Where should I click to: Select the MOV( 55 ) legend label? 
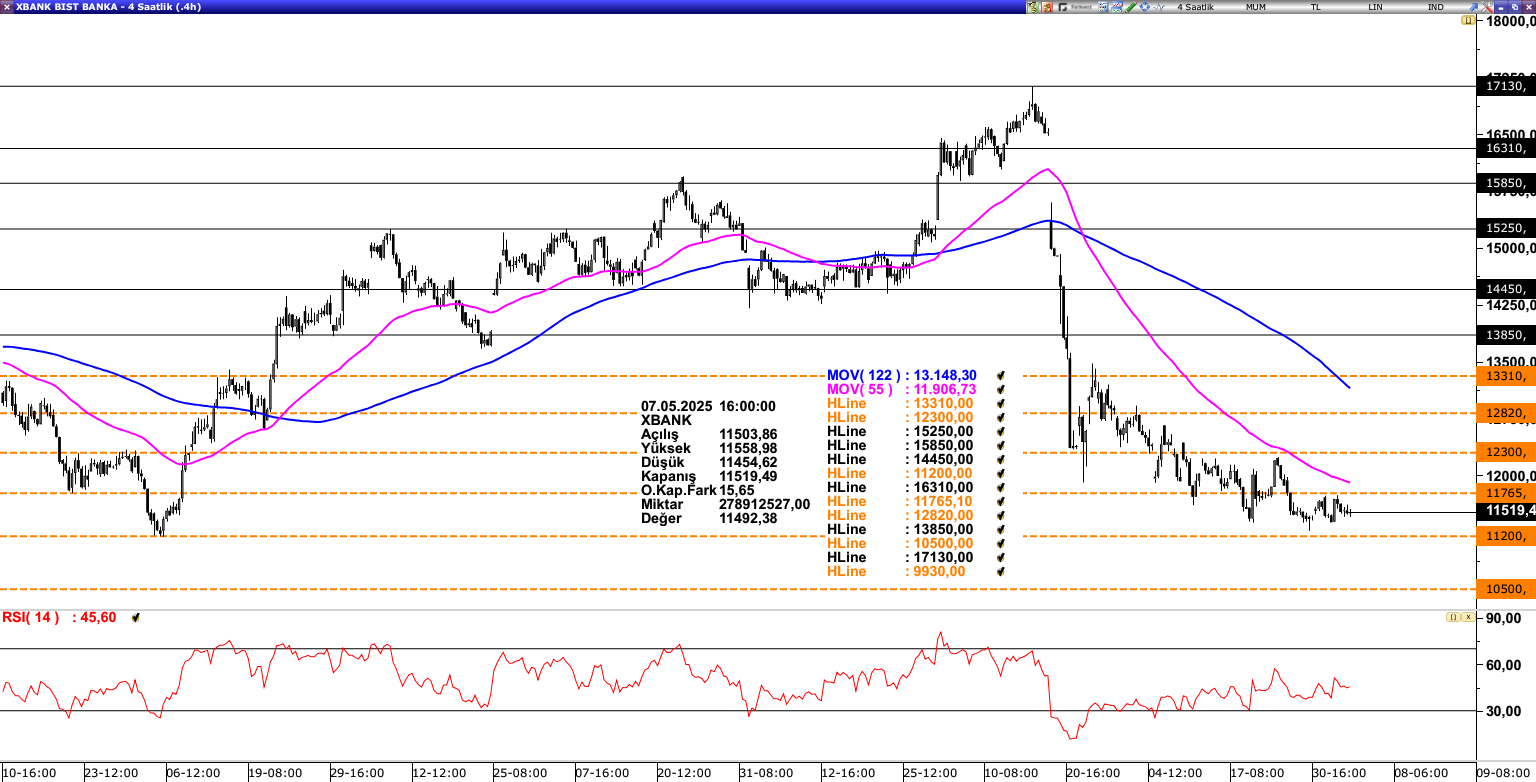pyautogui.click(x=859, y=389)
